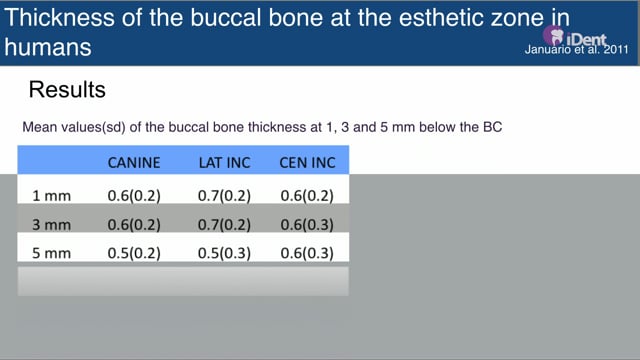
Task: Select the Results heading
Action: coord(67,89)
